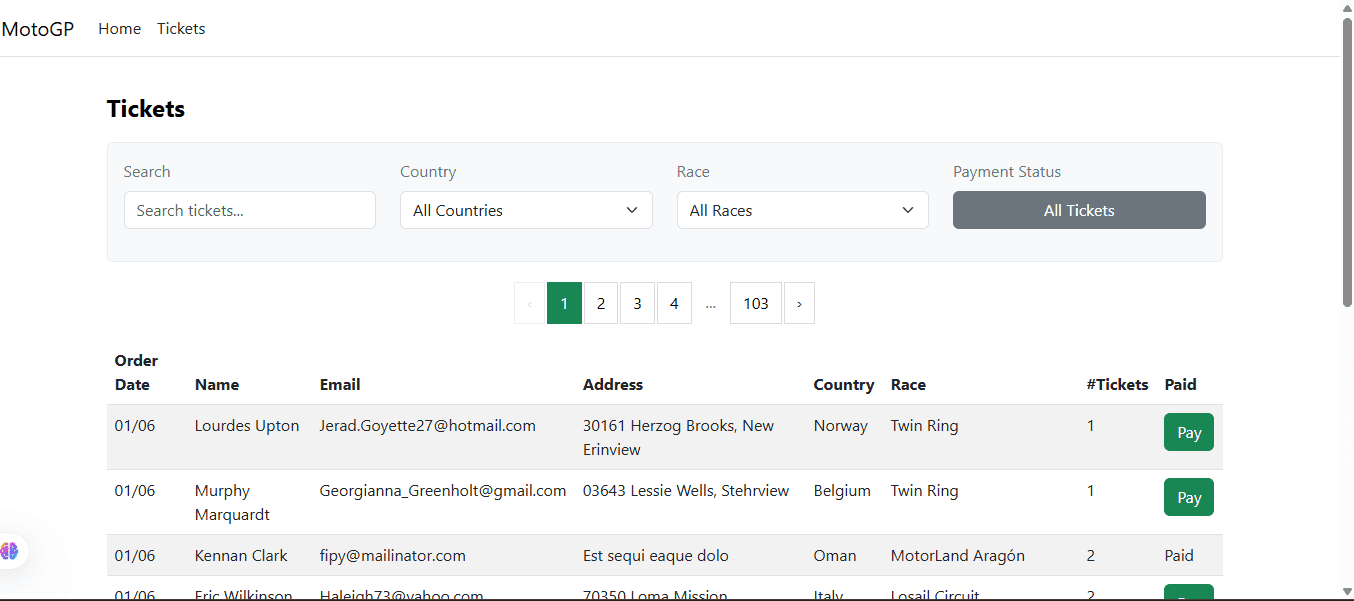The image size is (1354, 601).
Task: Select pagination page 4
Action: 674,303
